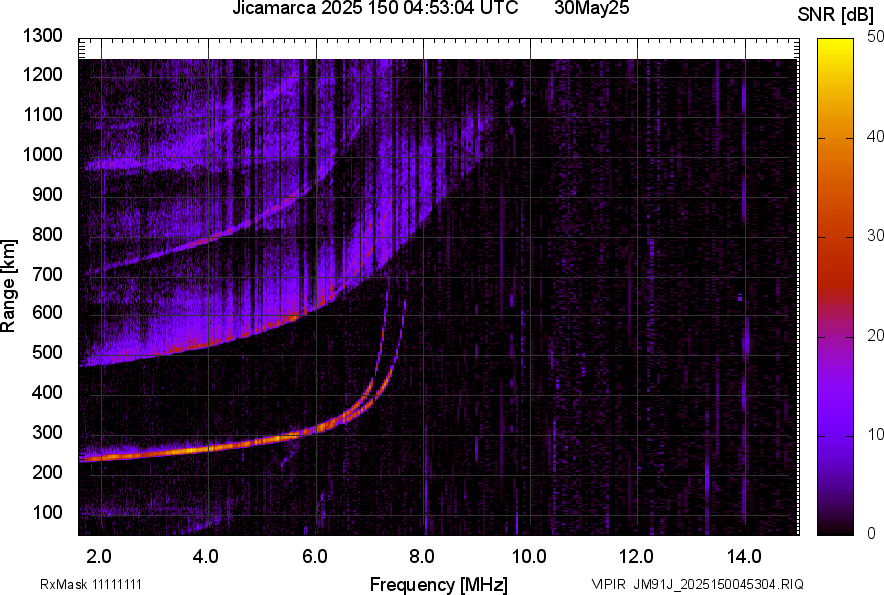The image size is (884, 595).
Task: Click the colorbar value '40'
Action: click(x=875, y=136)
